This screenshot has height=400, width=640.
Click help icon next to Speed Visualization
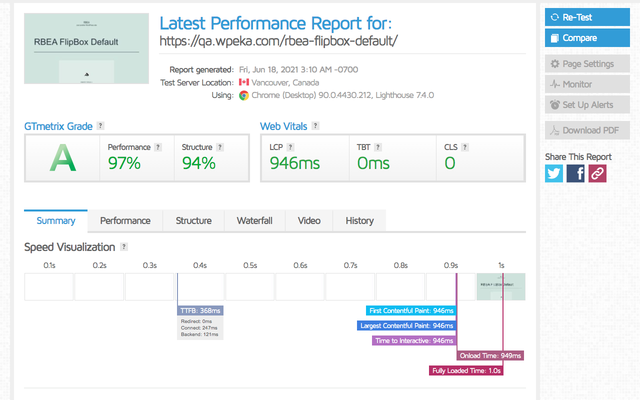[124, 247]
